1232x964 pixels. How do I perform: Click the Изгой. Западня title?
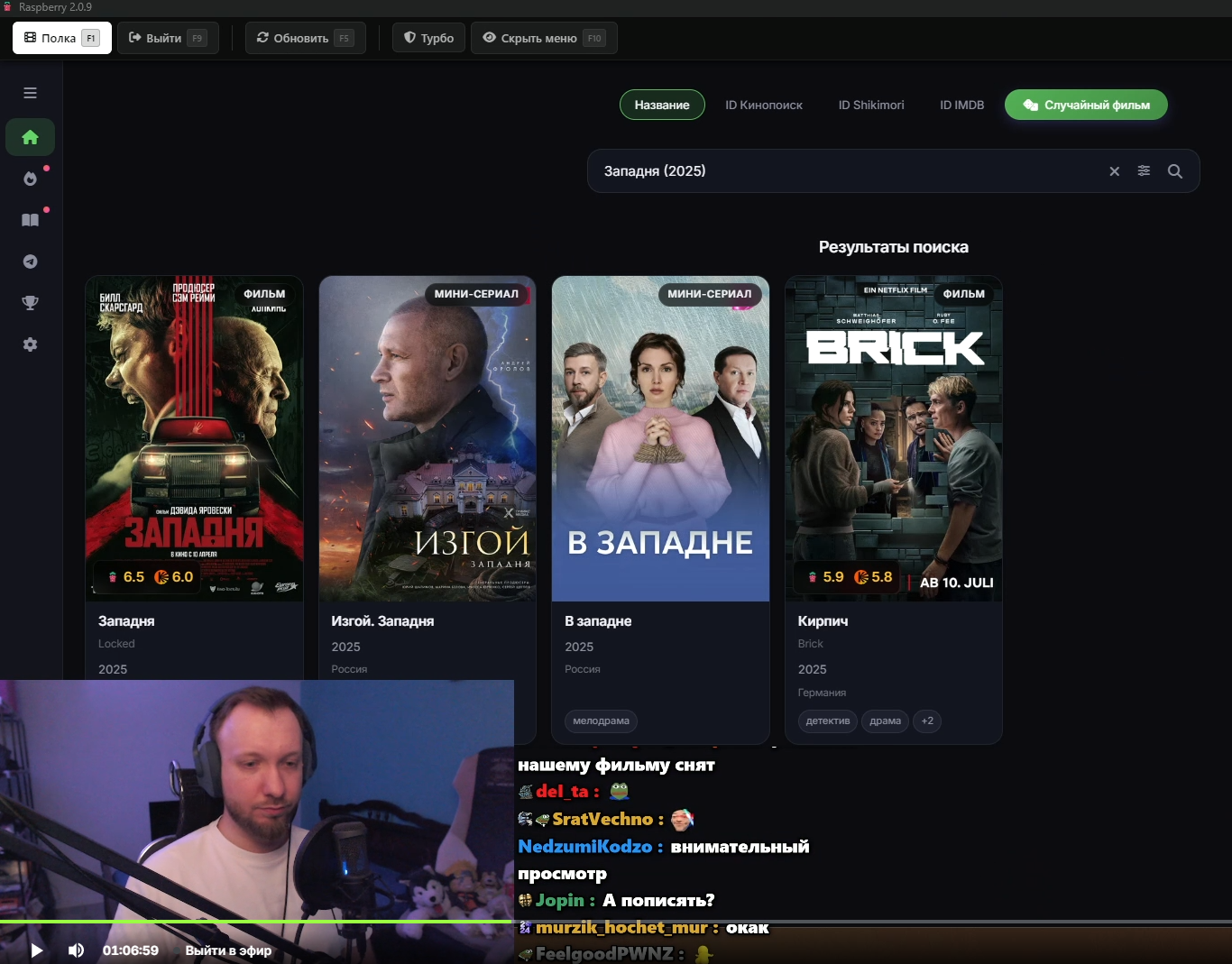pos(382,621)
